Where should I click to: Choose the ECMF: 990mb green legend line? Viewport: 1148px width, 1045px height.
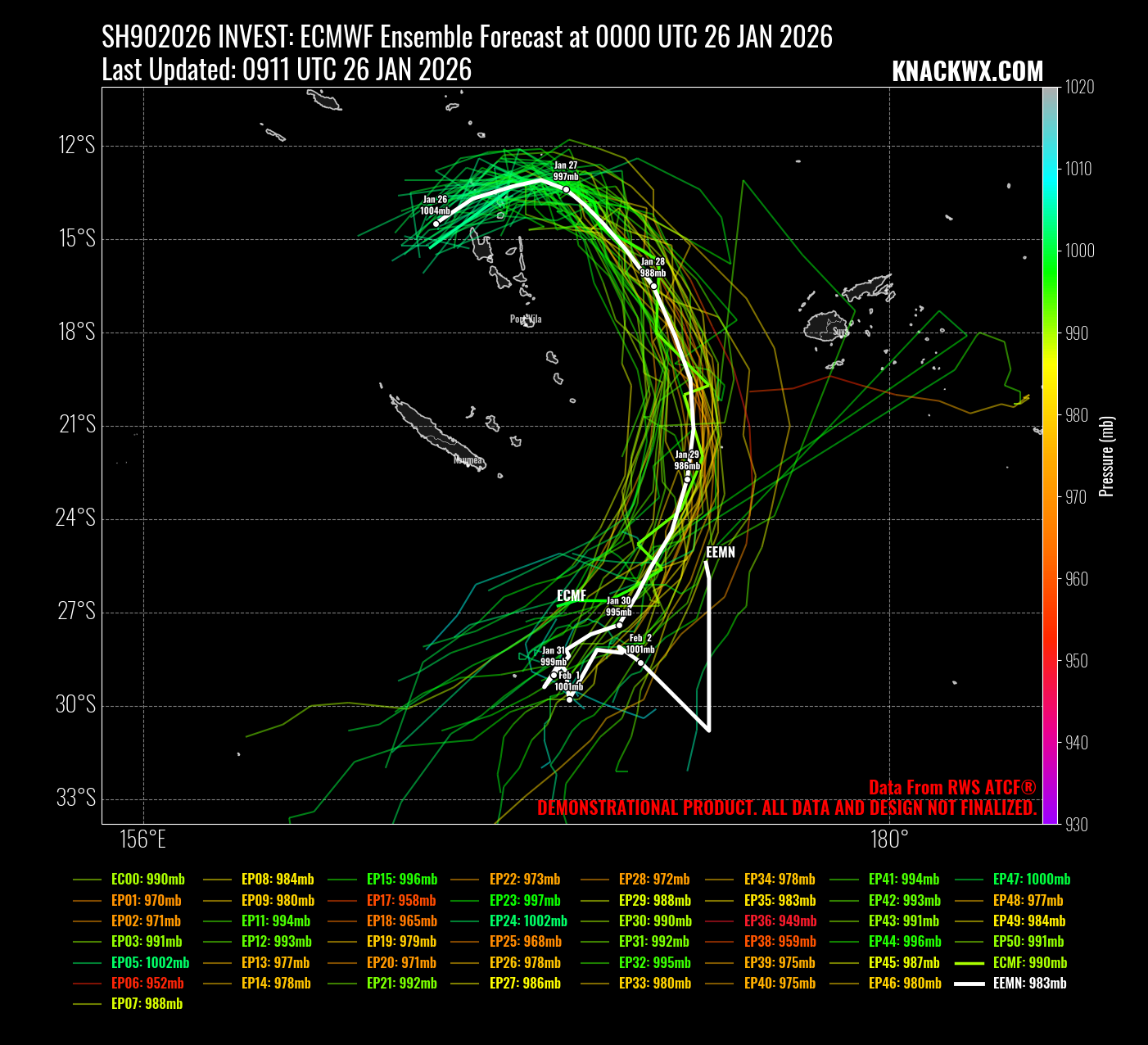(969, 963)
